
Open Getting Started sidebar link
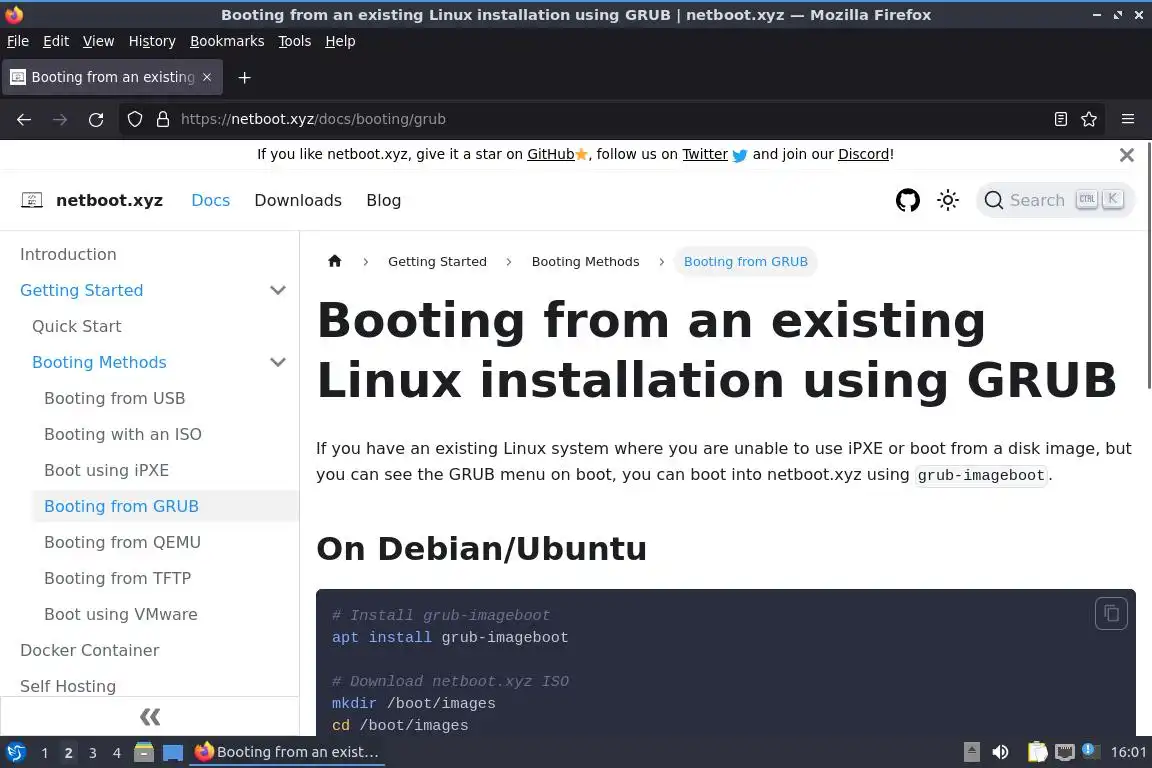click(x=82, y=290)
